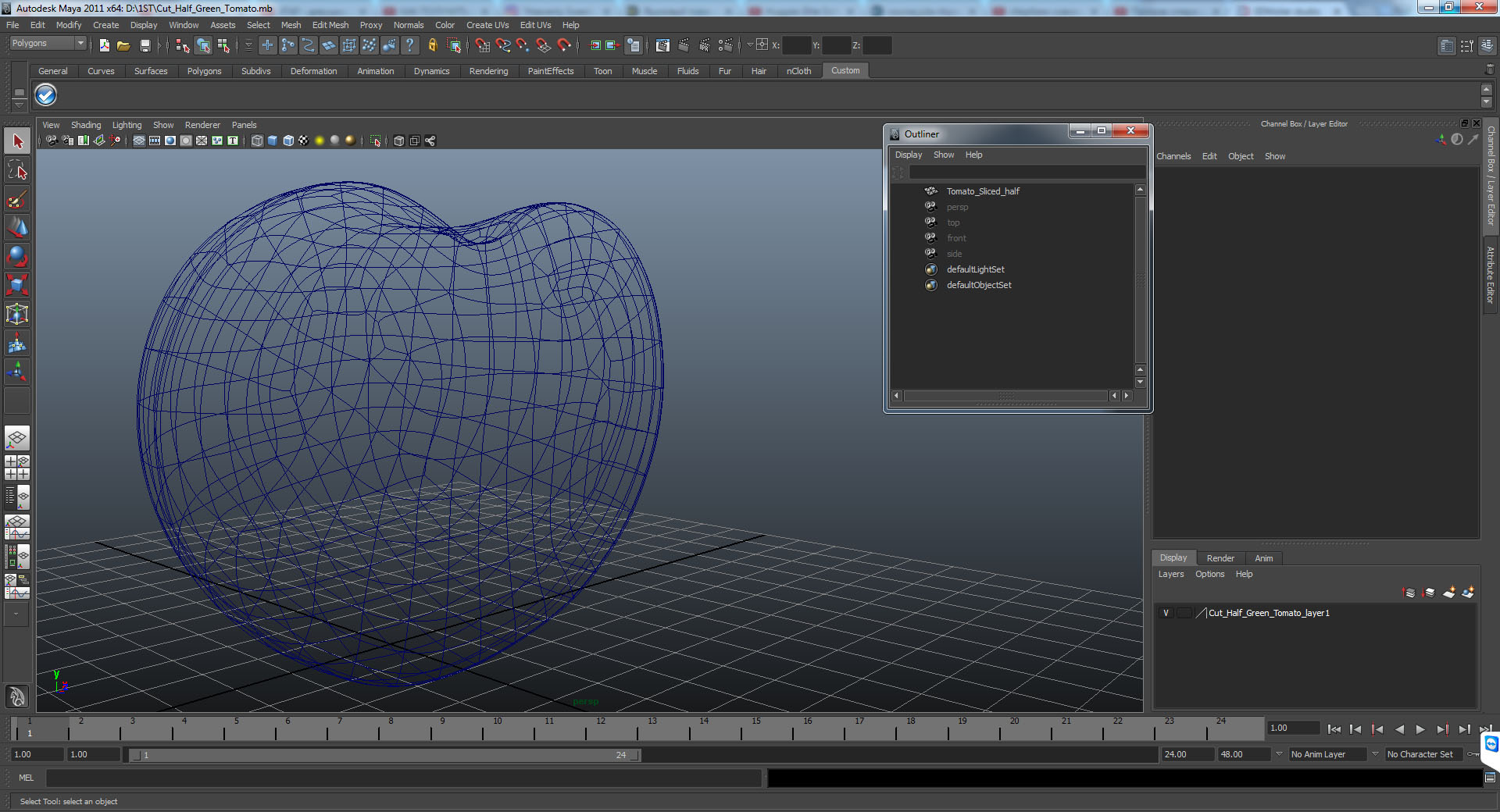Viewport: 1500px width, 812px height.
Task: Click the Select camera icon in viewport toolbar
Action: tap(52, 141)
